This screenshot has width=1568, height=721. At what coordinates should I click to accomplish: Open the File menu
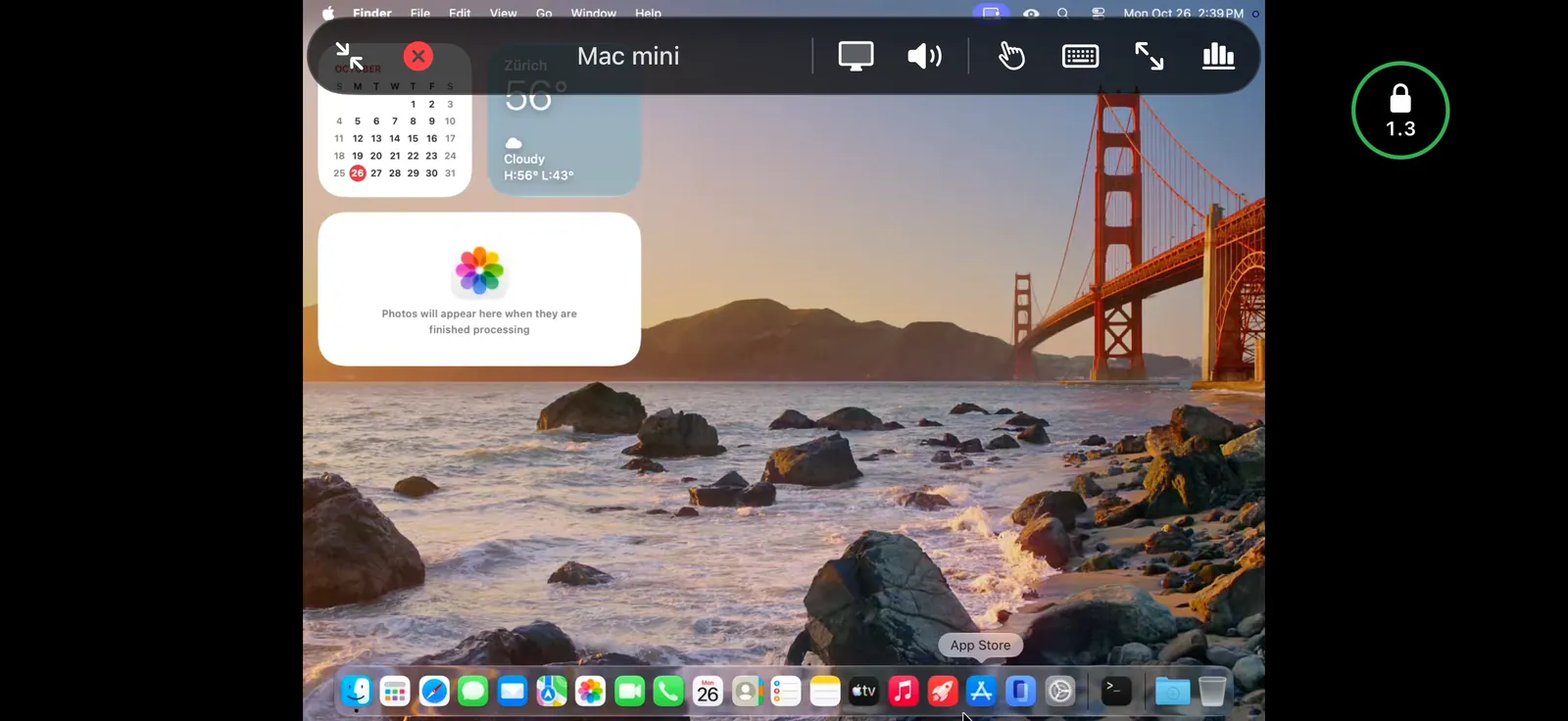tap(420, 13)
